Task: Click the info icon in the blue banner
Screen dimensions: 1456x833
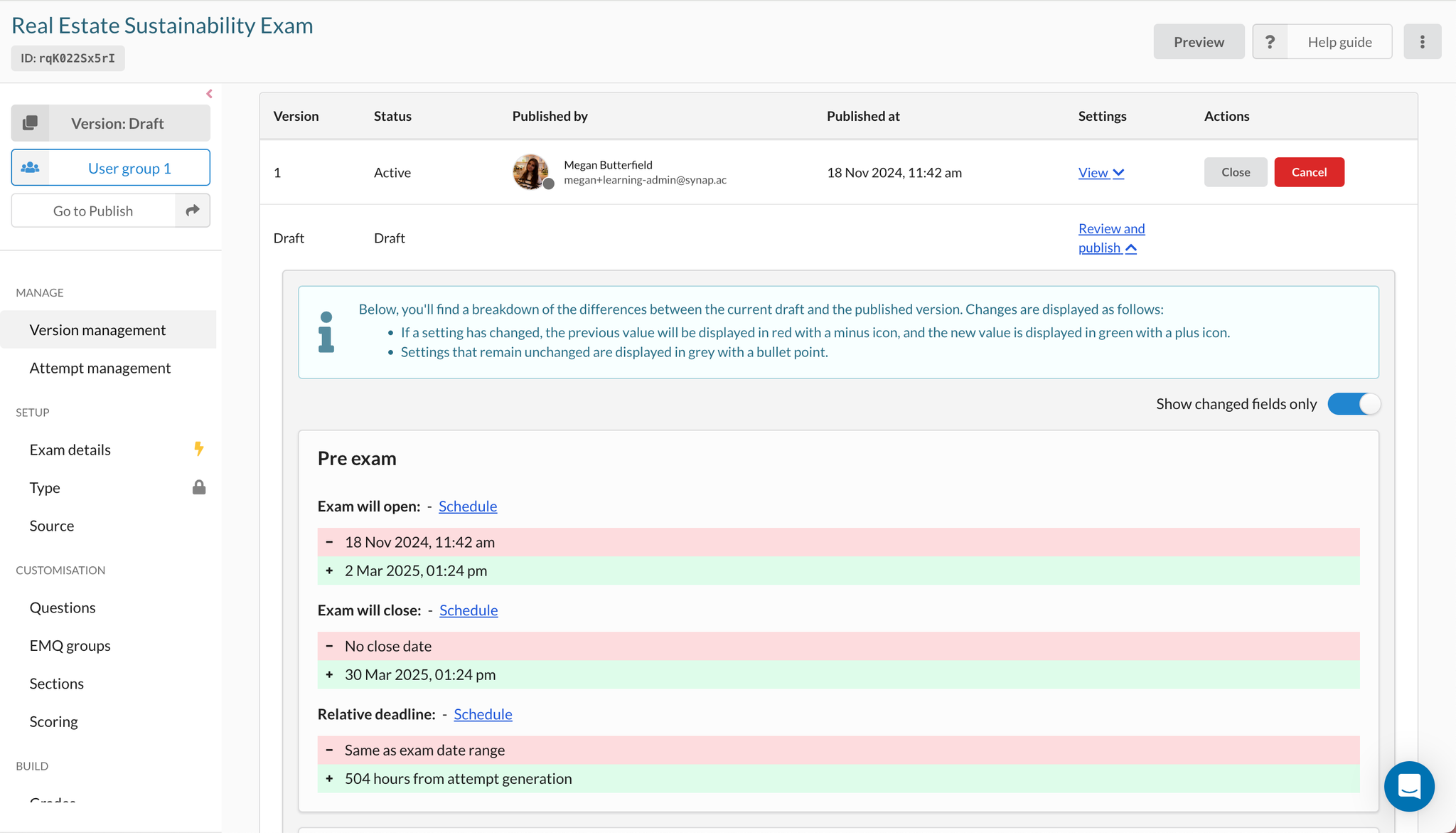Action: [326, 331]
